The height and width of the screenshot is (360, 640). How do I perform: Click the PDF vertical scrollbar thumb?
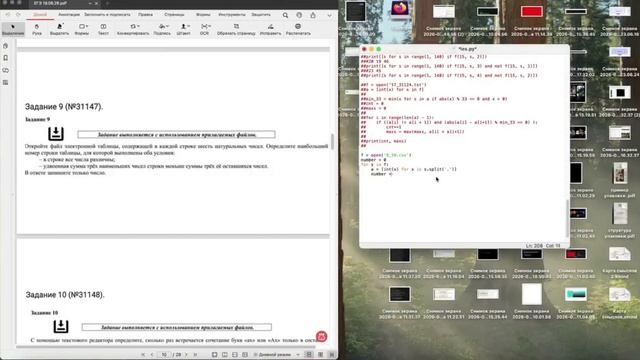(332, 142)
